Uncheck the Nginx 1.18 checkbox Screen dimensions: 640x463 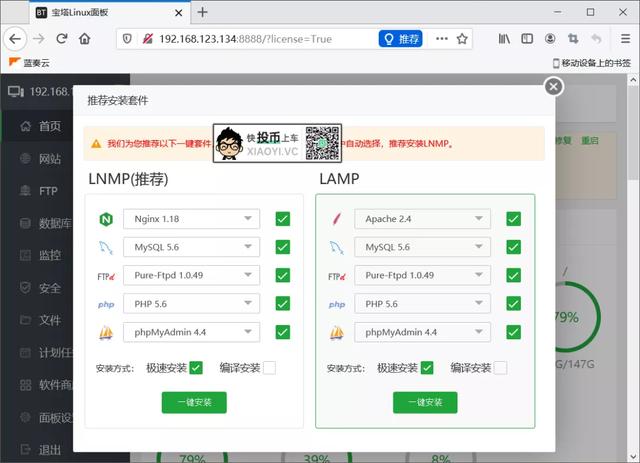tap(283, 219)
